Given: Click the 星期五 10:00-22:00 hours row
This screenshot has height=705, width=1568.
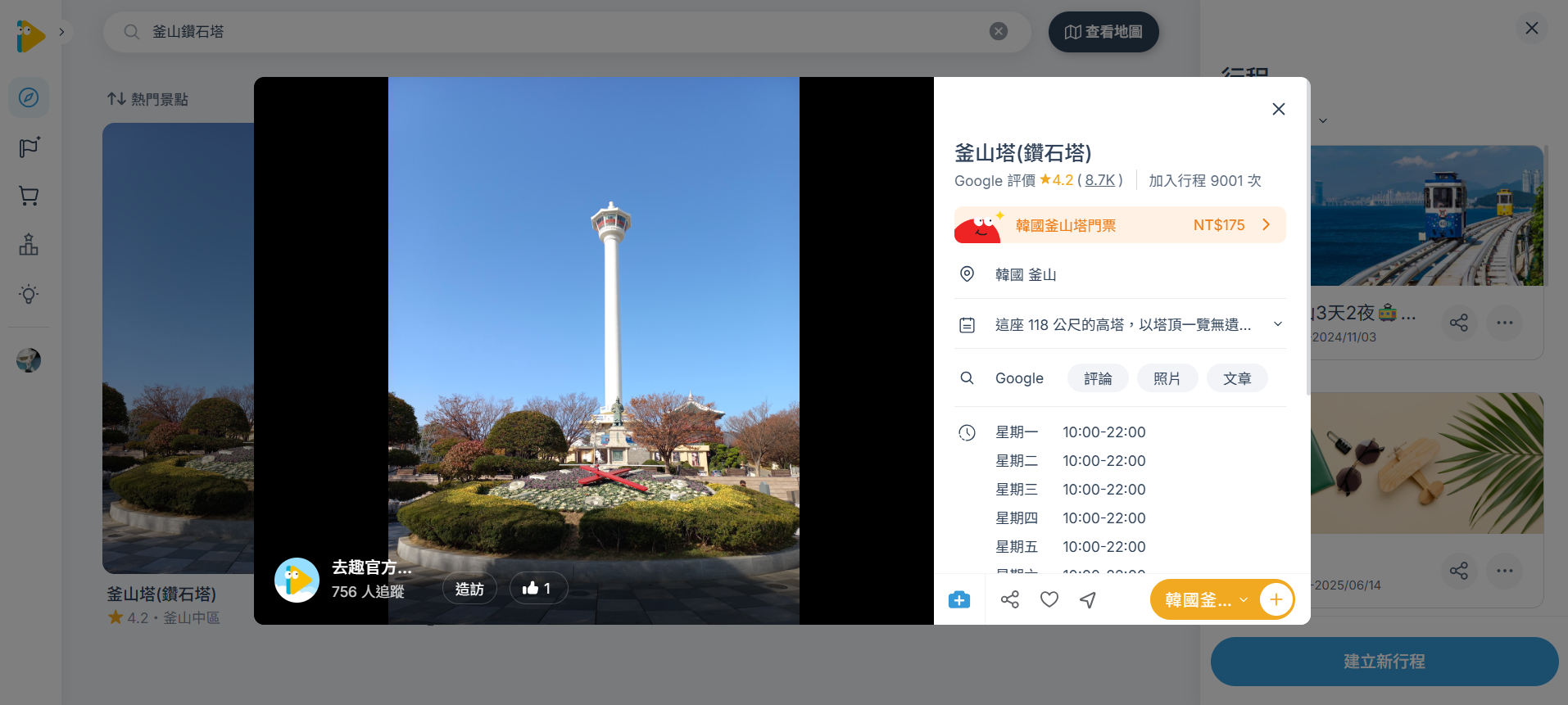Looking at the screenshot, I should 1071,547.
